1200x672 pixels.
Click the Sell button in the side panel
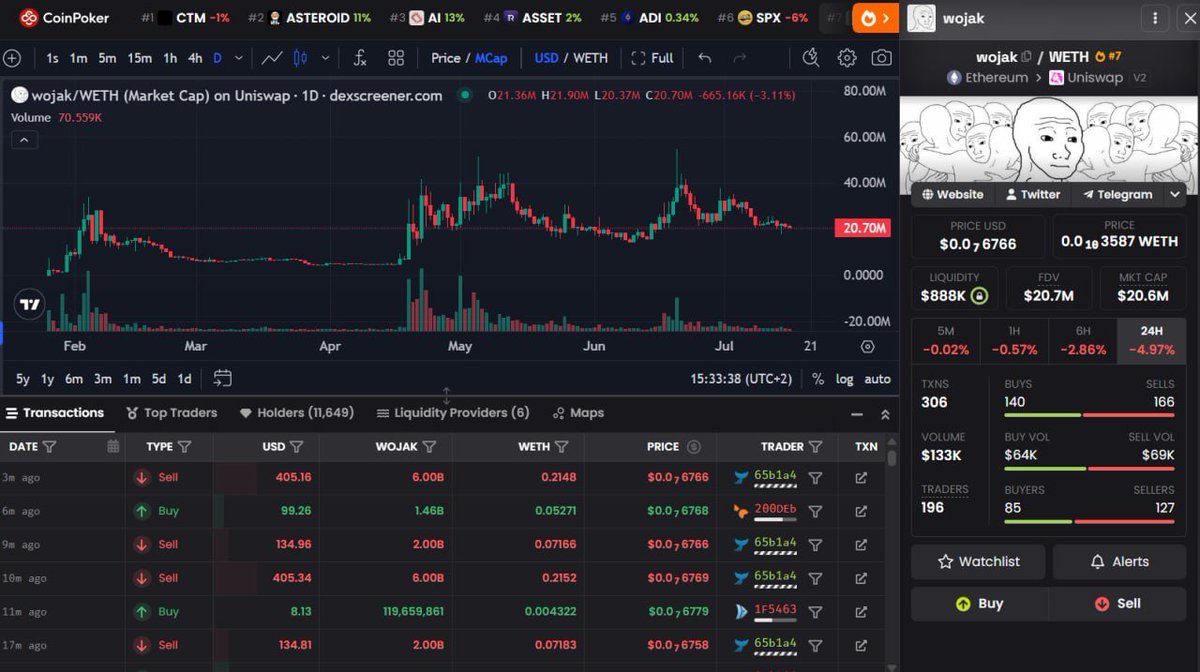coord(1118,604)
